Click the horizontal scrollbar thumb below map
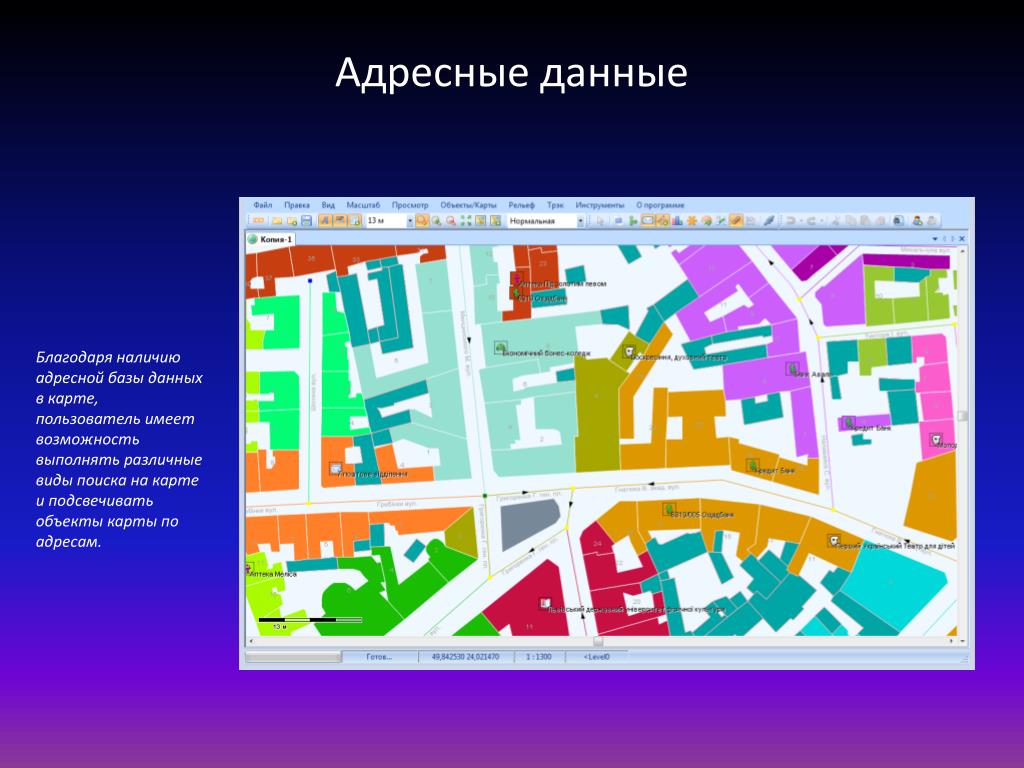 [x=598, y=641]
